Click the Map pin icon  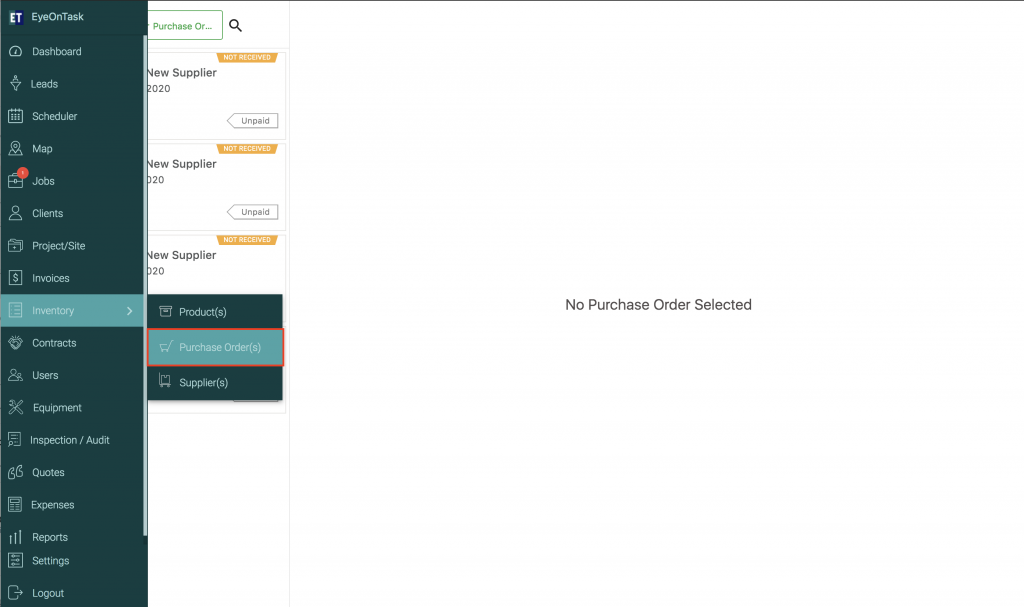[16, 148]
